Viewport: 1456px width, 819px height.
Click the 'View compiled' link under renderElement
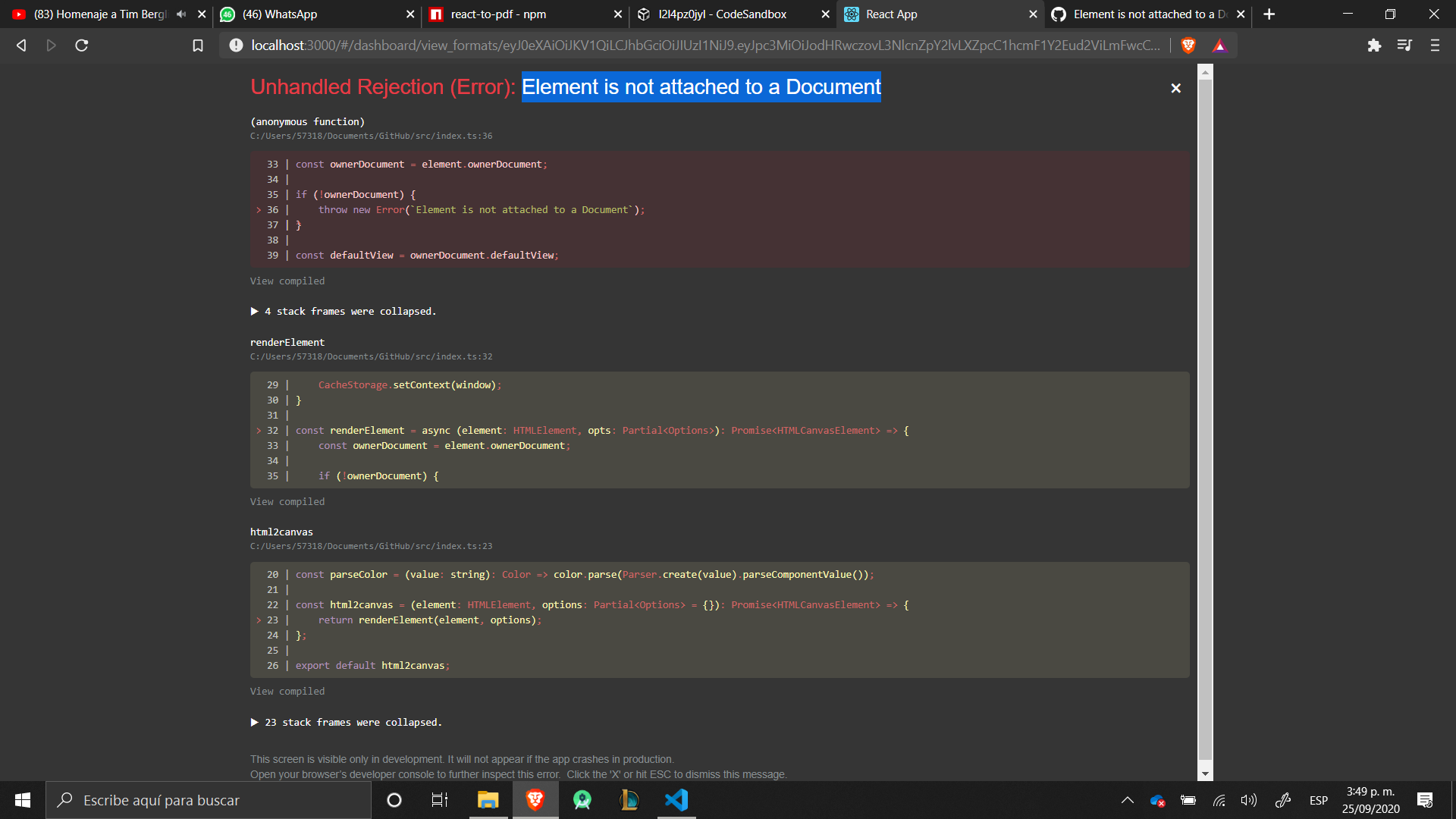pos(287,501)
